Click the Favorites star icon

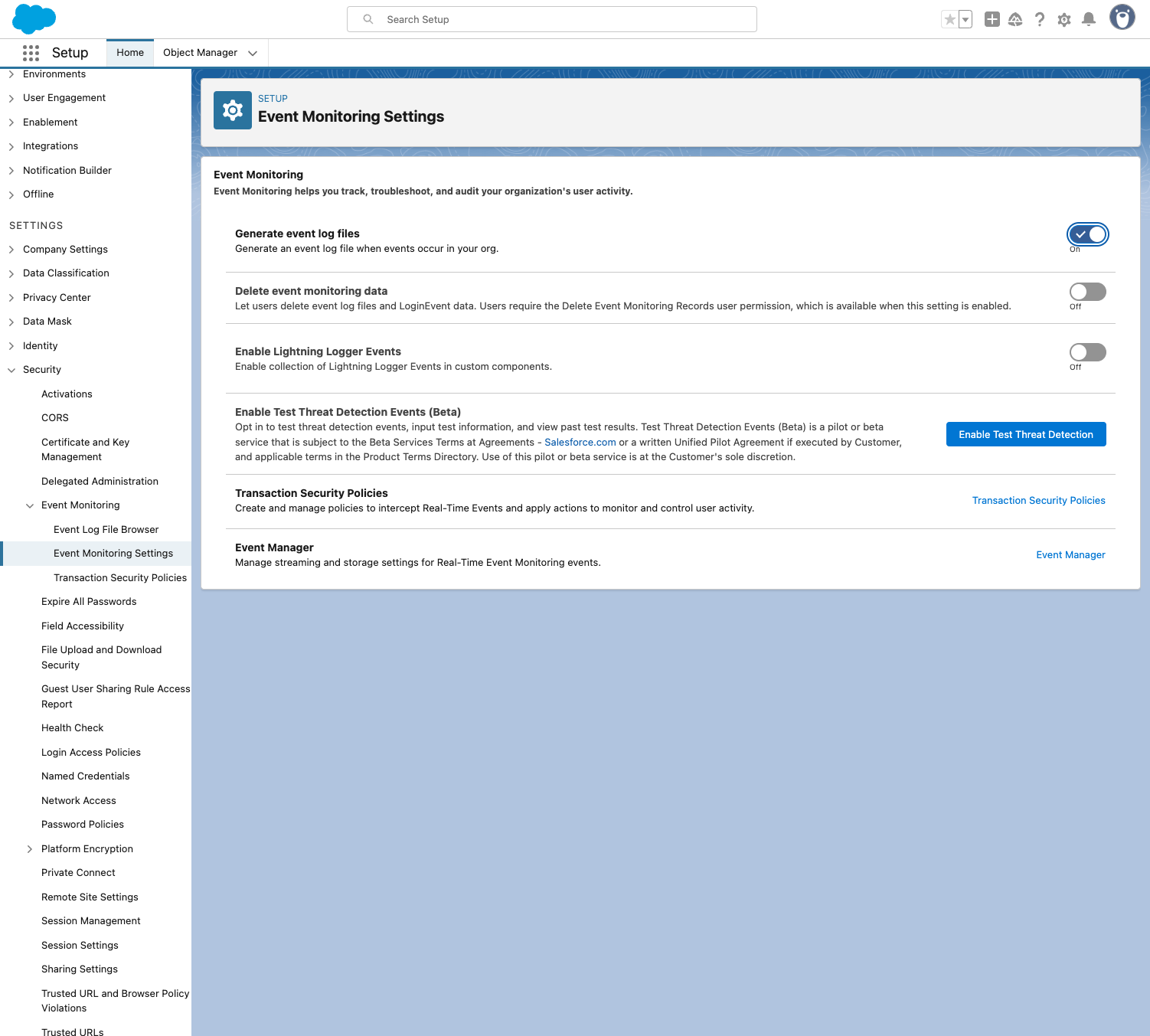pos(949,20)
